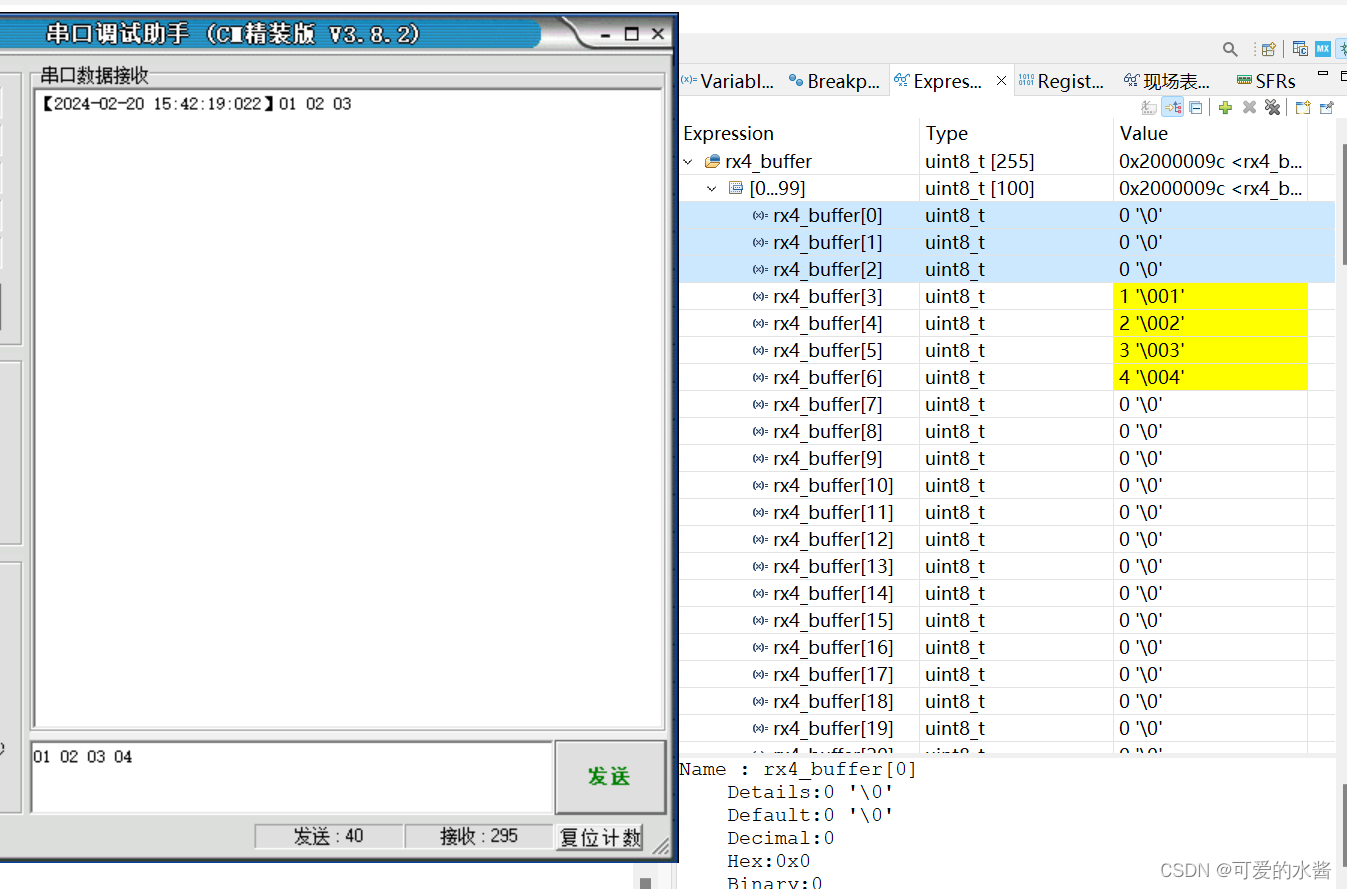Click the 复位计数 reset count button
This screenshot has height=889, width=1347.
pos(599,837)
